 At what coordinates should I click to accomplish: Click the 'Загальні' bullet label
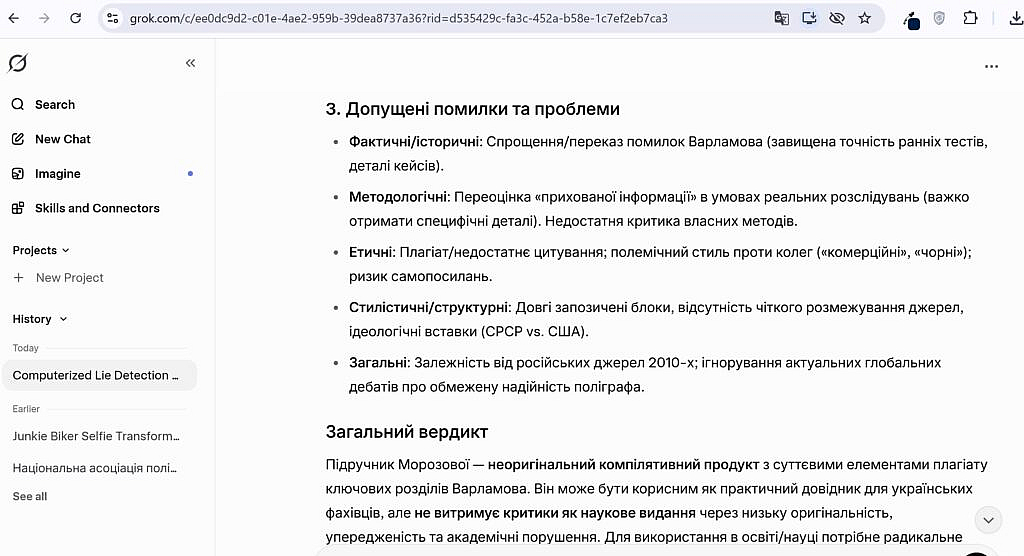click(379, 363)
